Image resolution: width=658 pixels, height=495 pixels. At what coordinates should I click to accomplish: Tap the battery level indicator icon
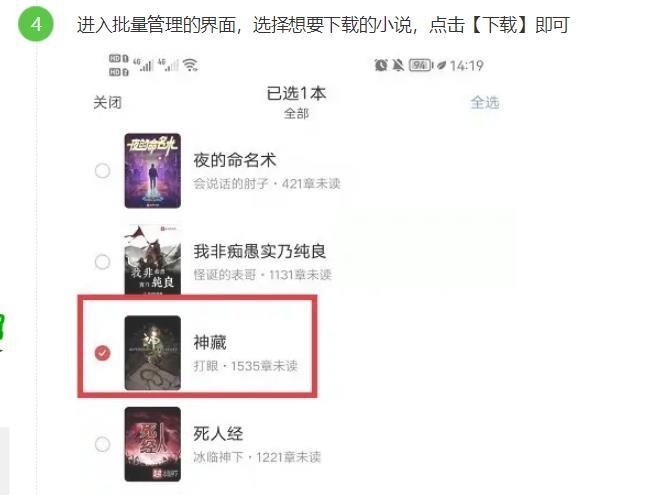(420, 65)
